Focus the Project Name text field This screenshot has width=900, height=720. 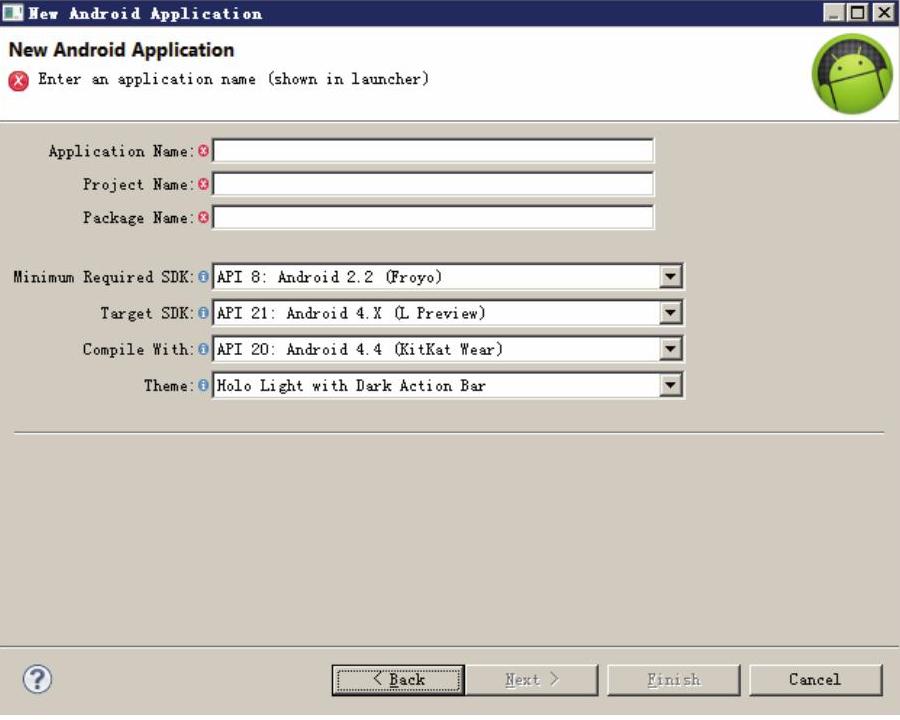click(x=433, y=184)
